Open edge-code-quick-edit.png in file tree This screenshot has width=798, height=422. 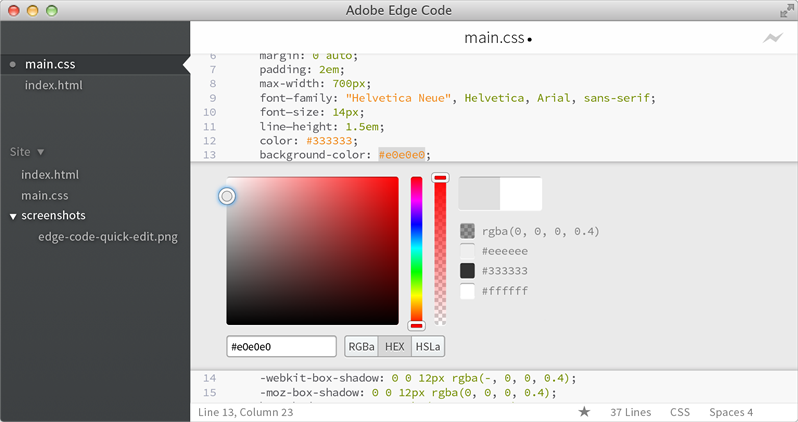108,237
